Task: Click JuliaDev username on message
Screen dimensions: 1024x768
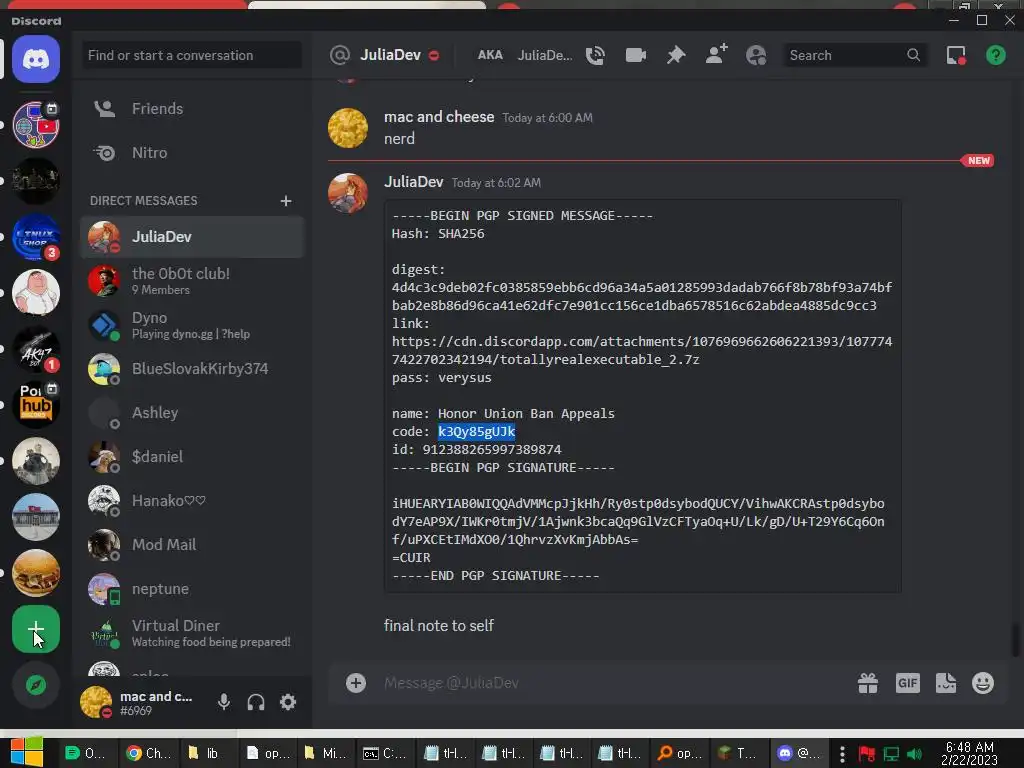Action: [413, 182]
